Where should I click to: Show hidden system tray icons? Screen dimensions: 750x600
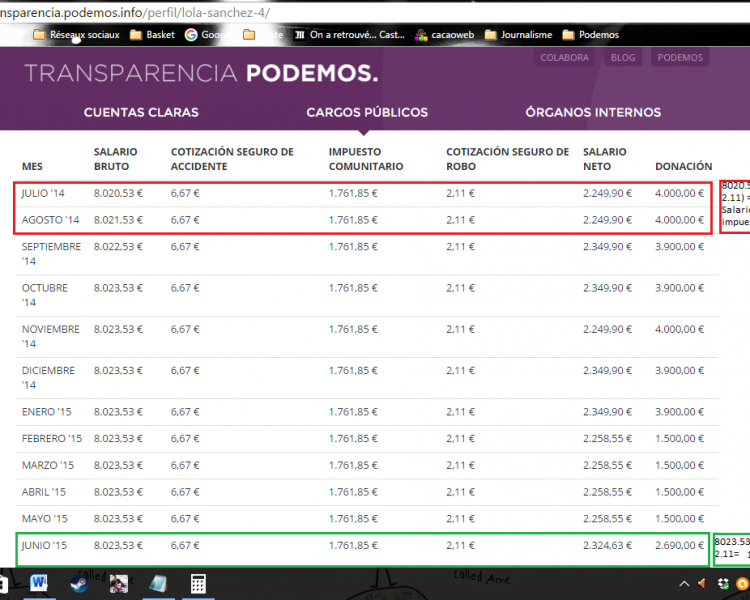click(x=684, y=584)
